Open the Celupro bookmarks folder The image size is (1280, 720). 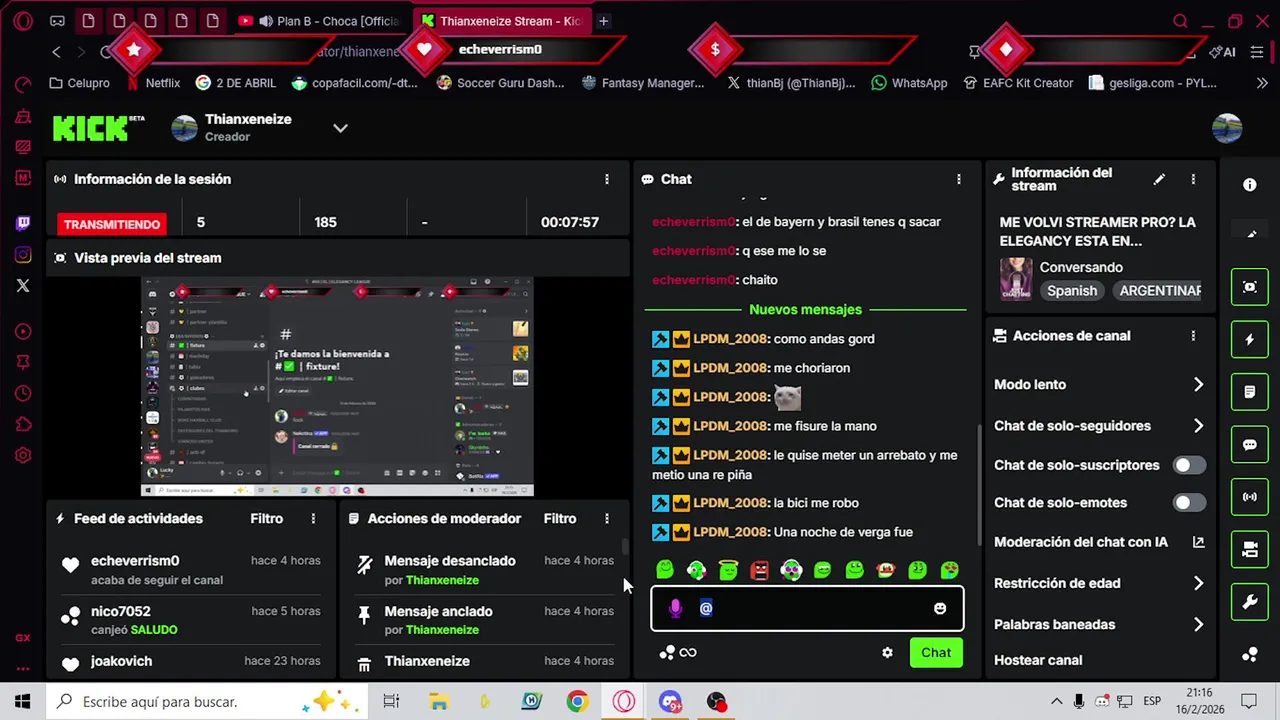point(79,83)
